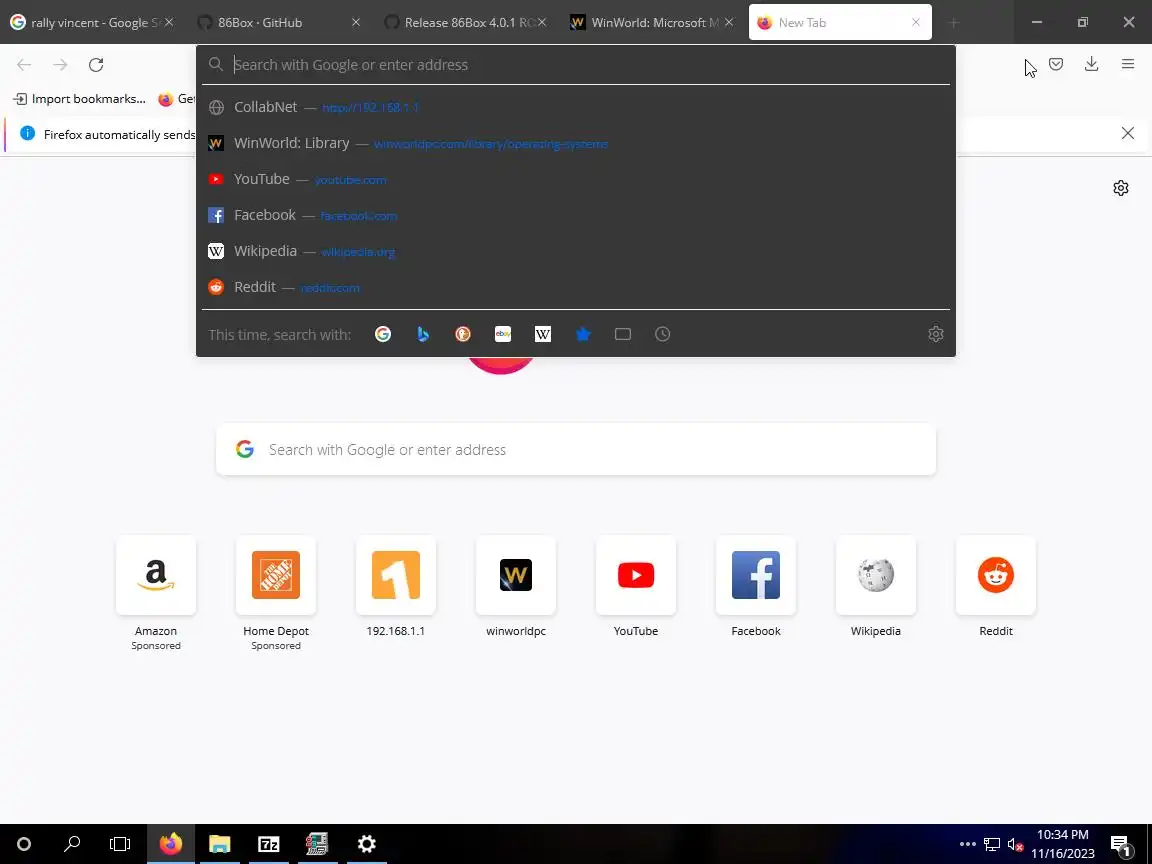
Task: Dismiss the Firefox data notification bar
Action: coord(1128,133)
